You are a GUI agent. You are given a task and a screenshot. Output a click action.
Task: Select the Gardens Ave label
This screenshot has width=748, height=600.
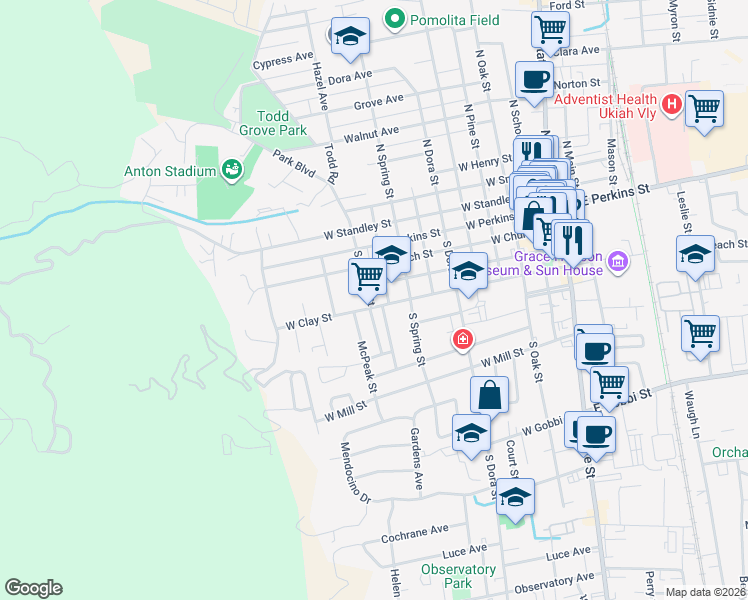[x=416, y=458]
